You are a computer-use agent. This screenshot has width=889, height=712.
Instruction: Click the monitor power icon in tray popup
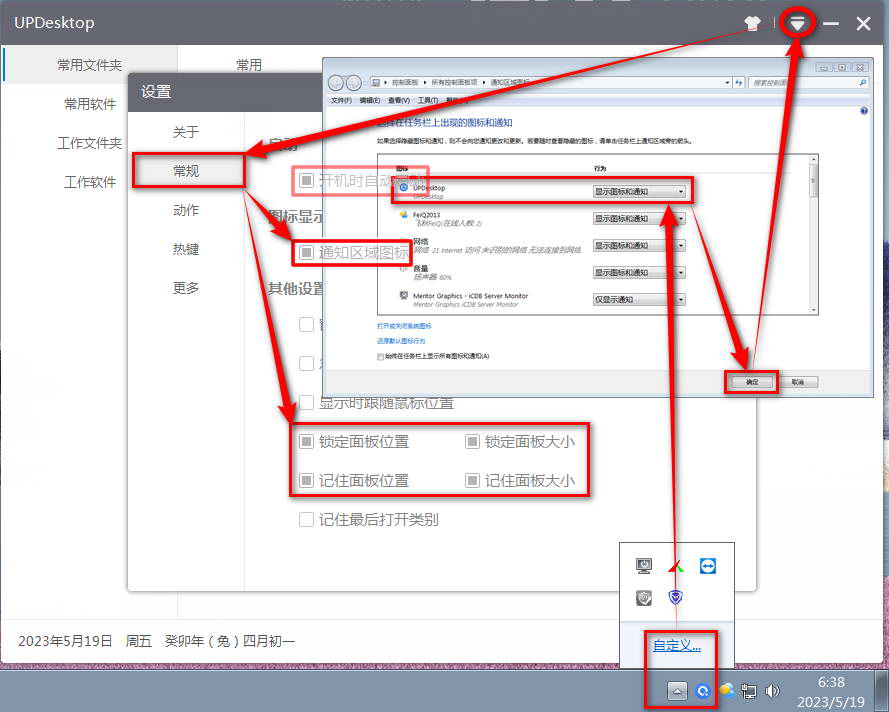[x=645, y=566]
